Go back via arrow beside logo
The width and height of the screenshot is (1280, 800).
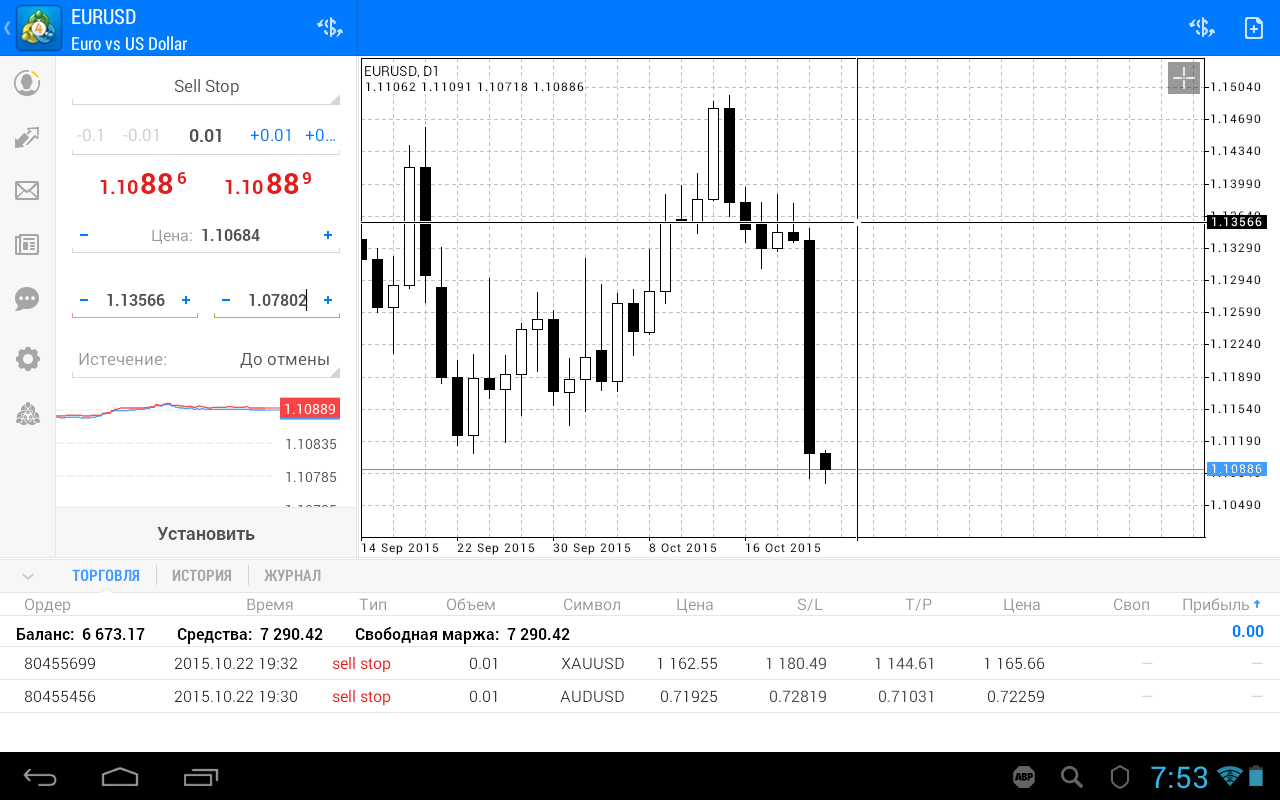[7, 28]
